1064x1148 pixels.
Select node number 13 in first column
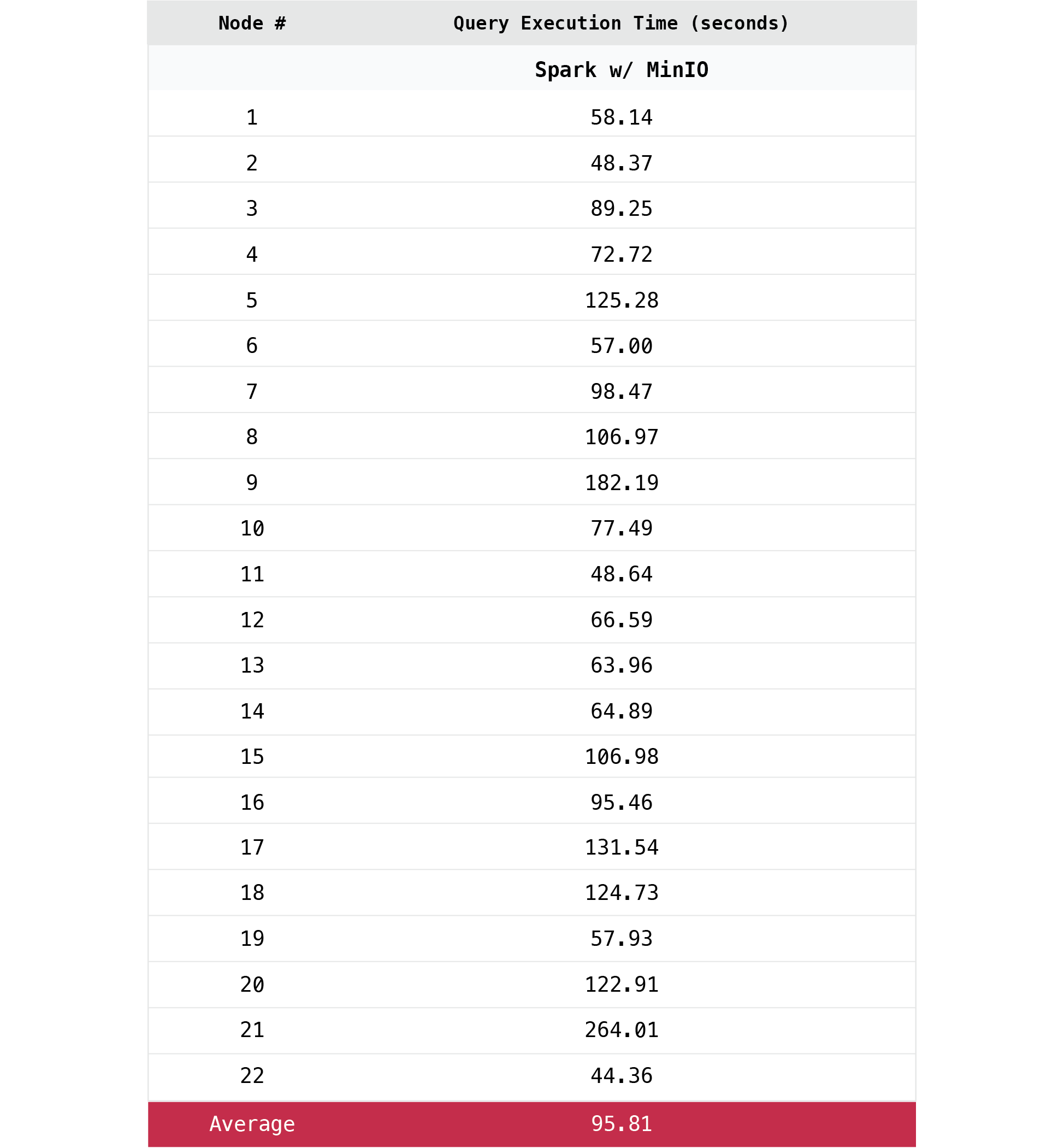point(252,666)
